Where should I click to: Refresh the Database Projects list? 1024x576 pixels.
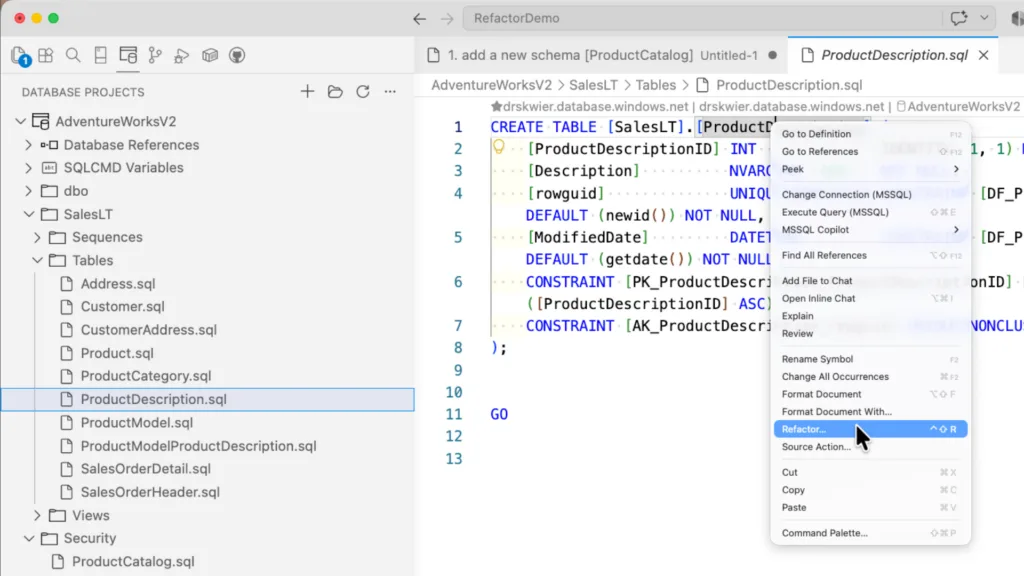pos(362,91)
